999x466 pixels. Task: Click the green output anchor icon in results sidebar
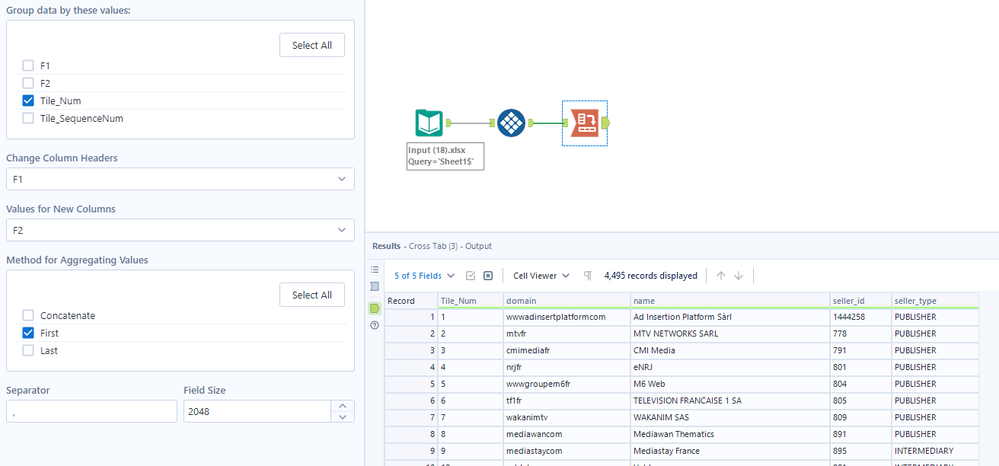pos(375,307)
